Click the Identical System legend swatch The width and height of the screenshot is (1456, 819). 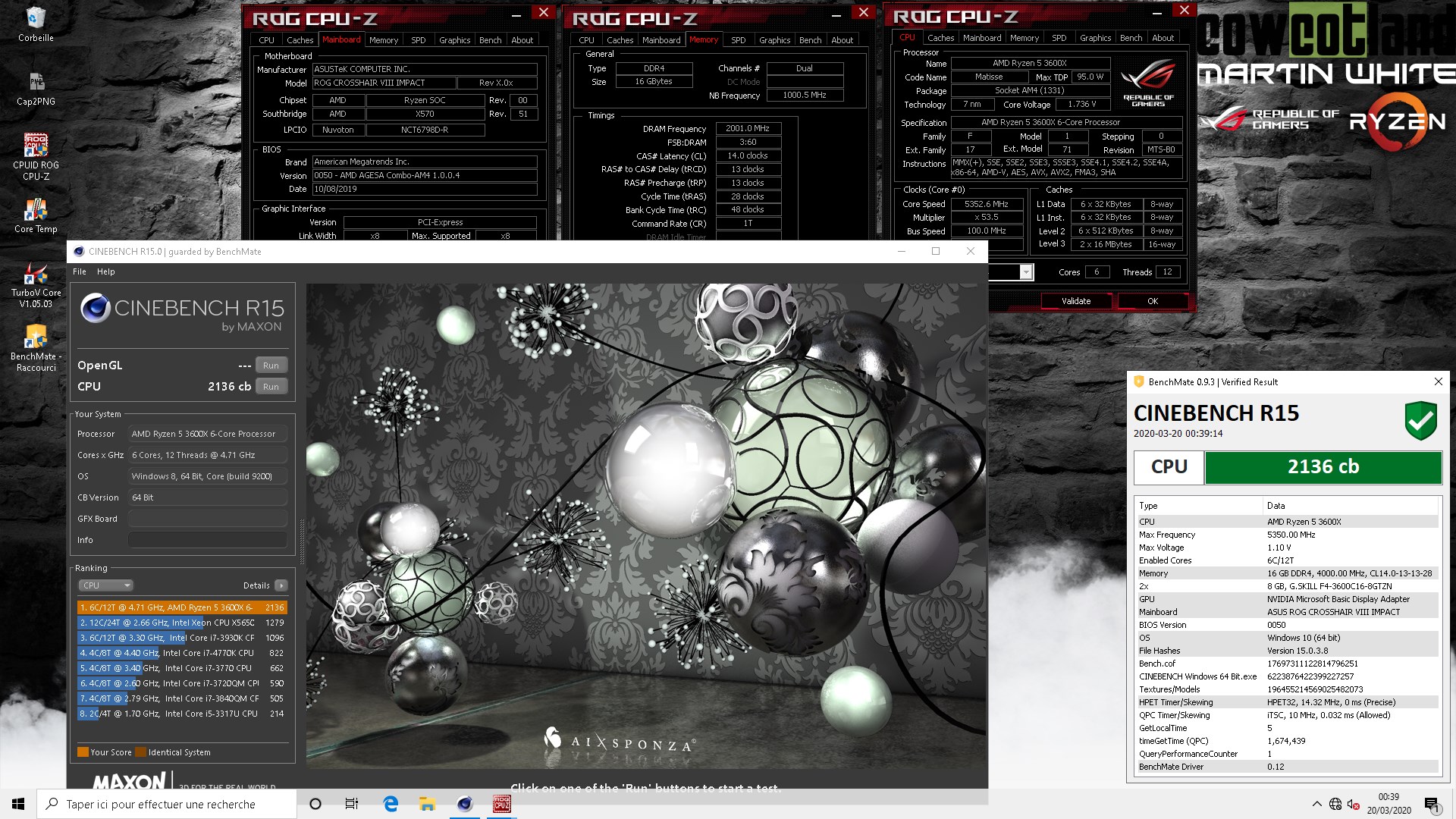pyautogui.click(x=140, y=752)
